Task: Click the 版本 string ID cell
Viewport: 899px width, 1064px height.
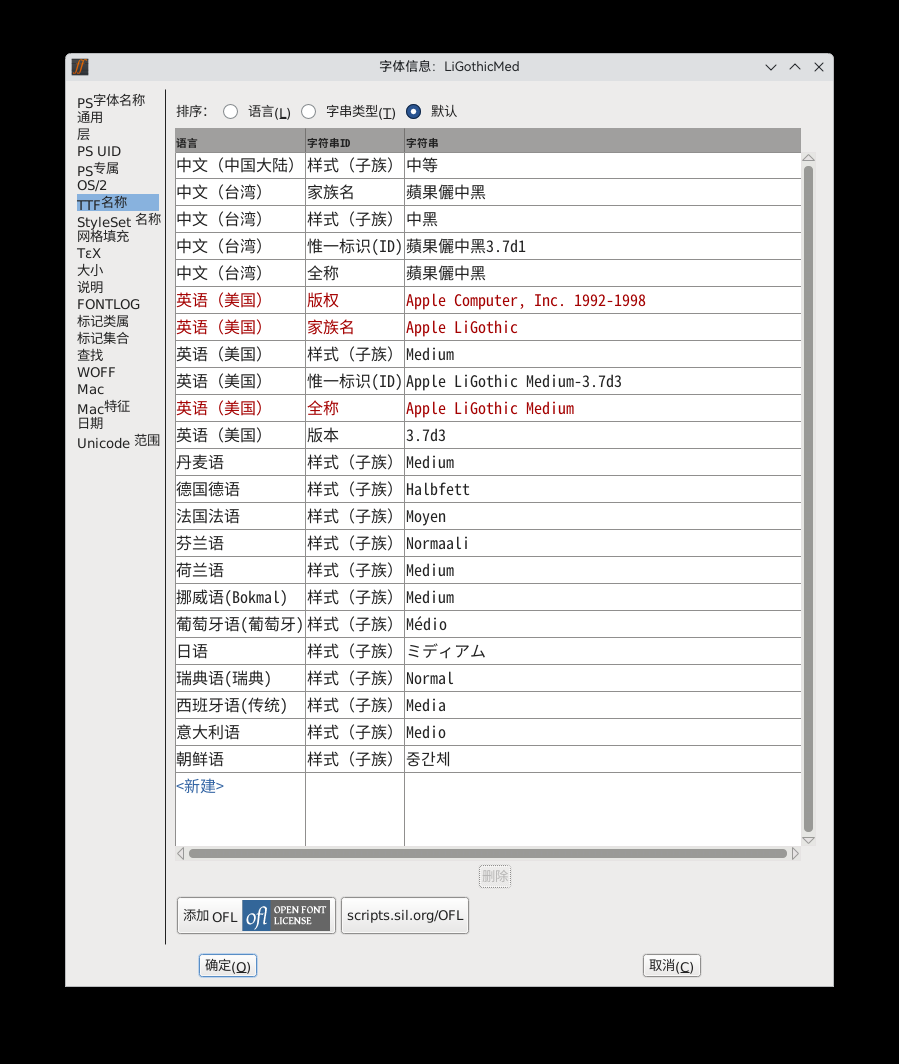Action: [355, 436]
